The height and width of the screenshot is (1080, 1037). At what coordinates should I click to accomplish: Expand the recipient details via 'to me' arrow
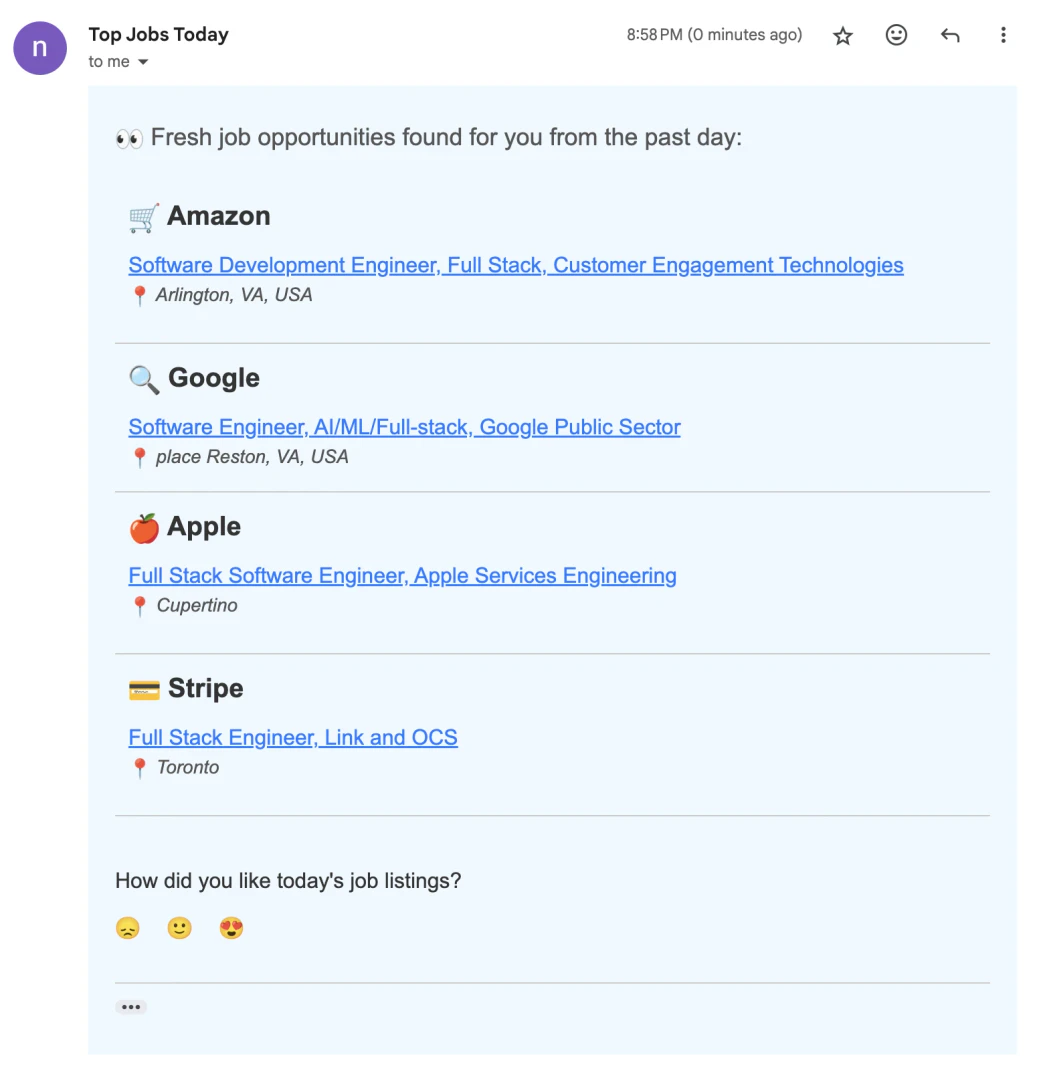(142, 61)
